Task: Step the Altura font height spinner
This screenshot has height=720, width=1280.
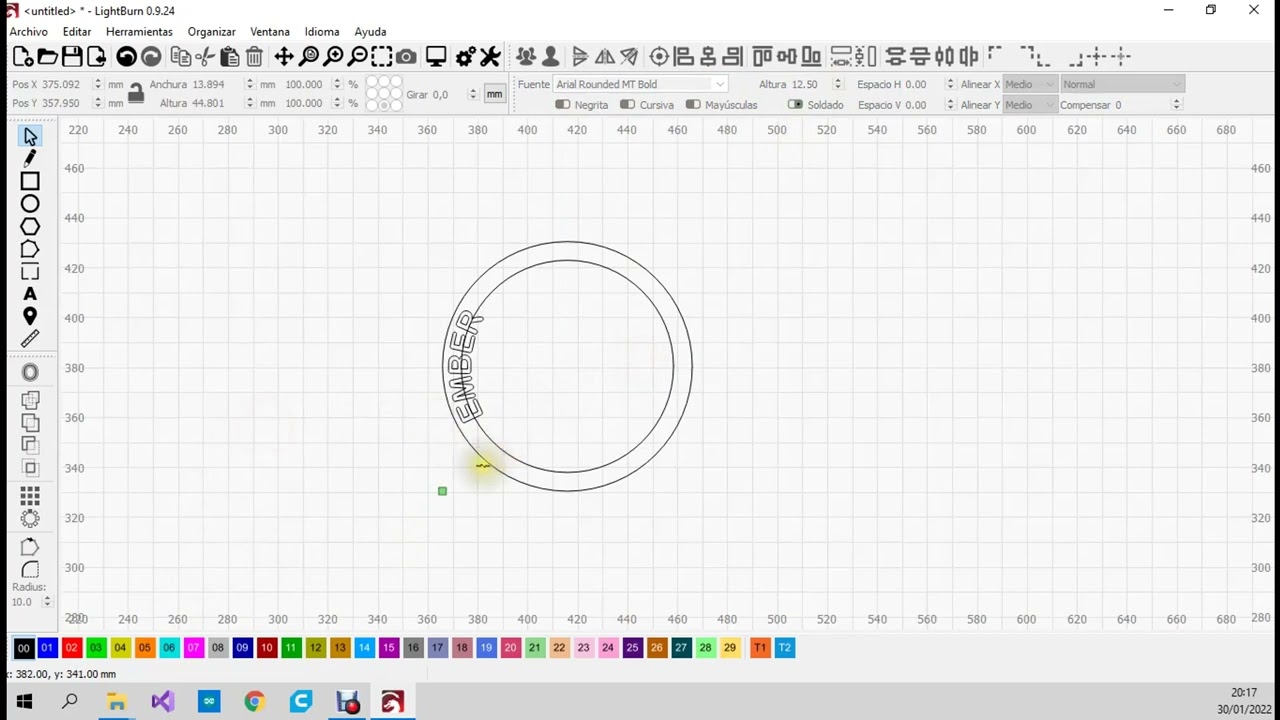Action: [837, 84]
